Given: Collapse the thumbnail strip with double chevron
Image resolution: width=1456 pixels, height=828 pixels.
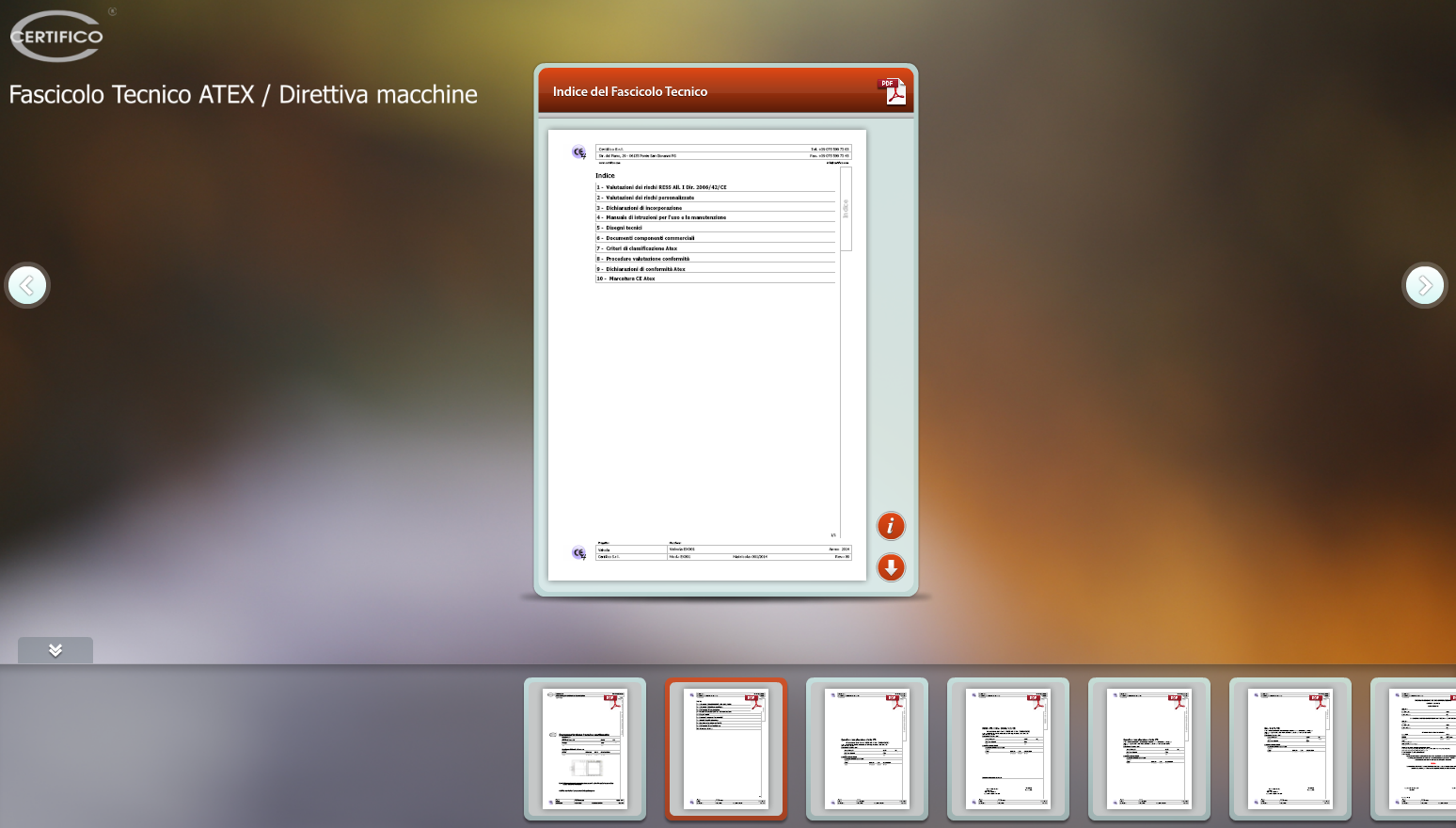Looking at the screenshot, I should click(55, 650).
